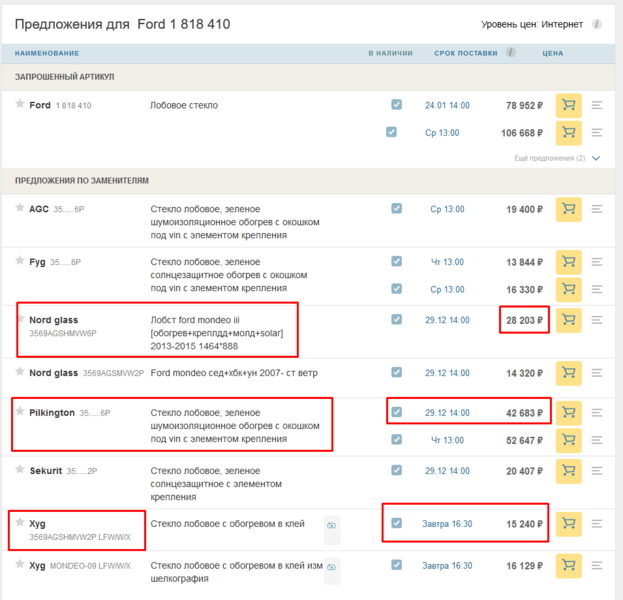Viewport: 623px width, 600px height.
Task: Click info icon next to Уровень цен: Интернет
Action: click(597, 23)
